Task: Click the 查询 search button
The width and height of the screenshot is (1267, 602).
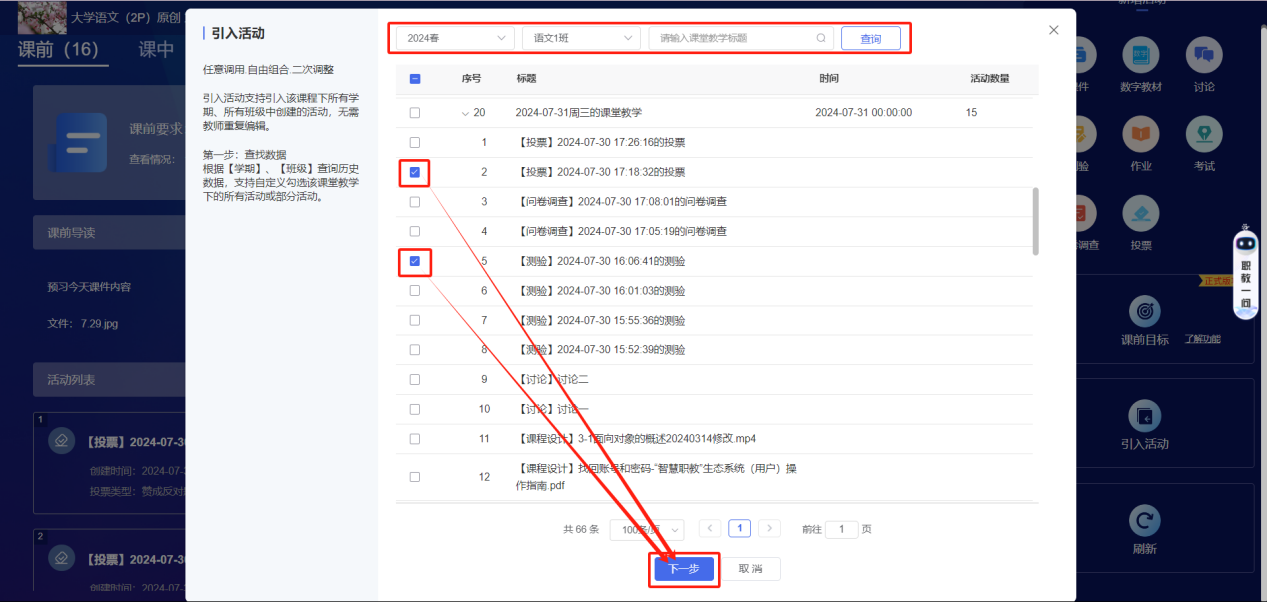Action: pos(870,38)
